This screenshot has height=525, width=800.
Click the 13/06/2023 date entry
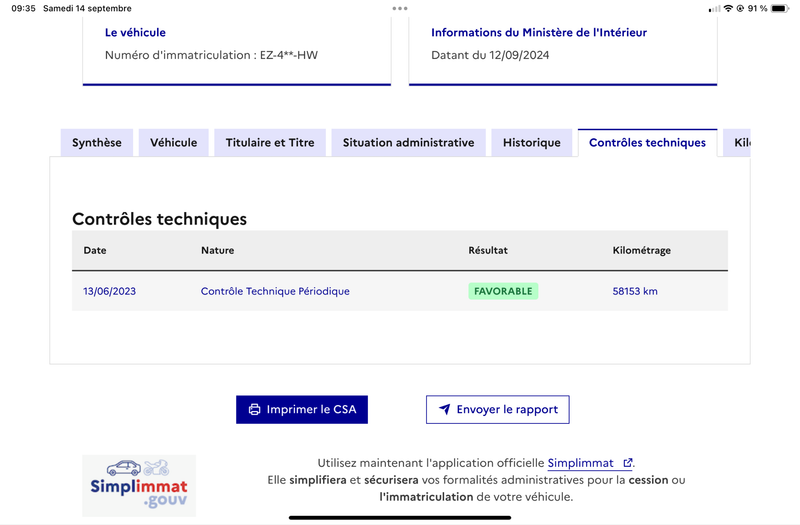pyautogui.click(x=109, y=291)
